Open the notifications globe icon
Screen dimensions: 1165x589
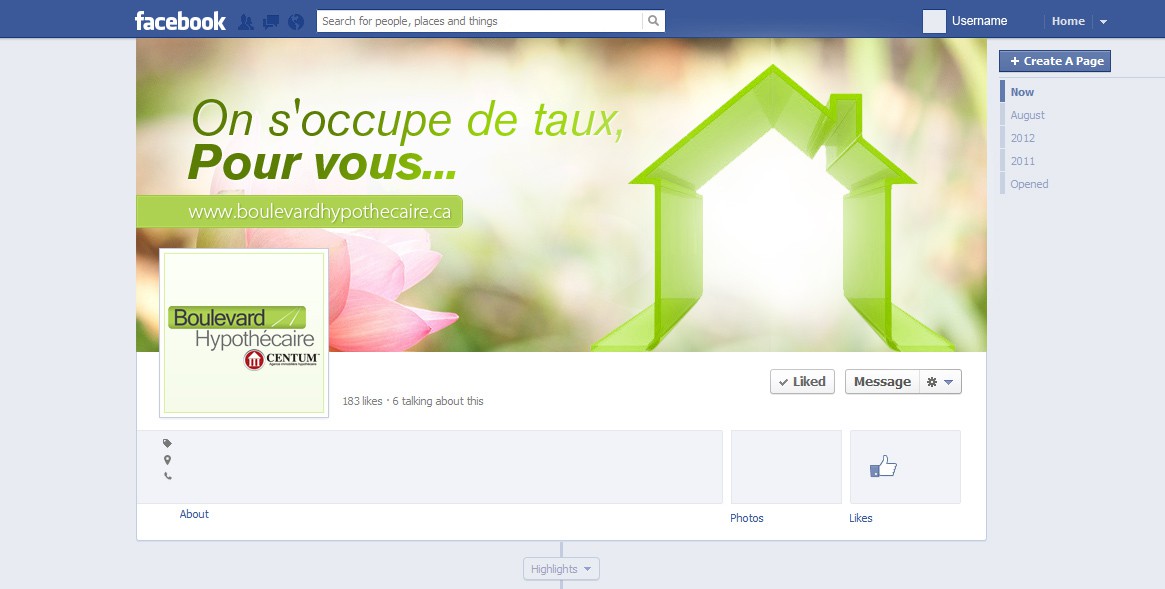click(x=296, y=22)
